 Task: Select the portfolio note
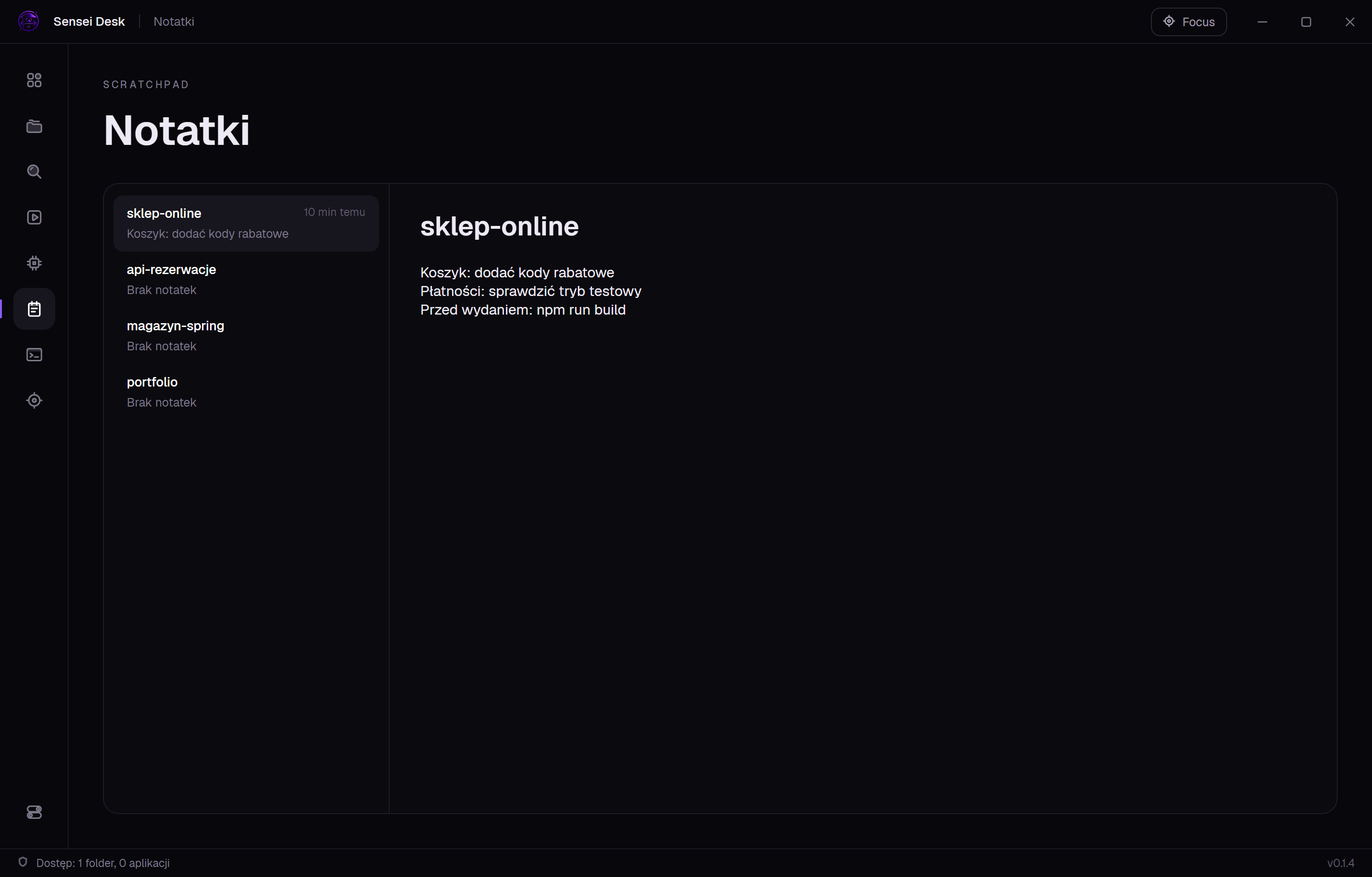click(246, 392)
